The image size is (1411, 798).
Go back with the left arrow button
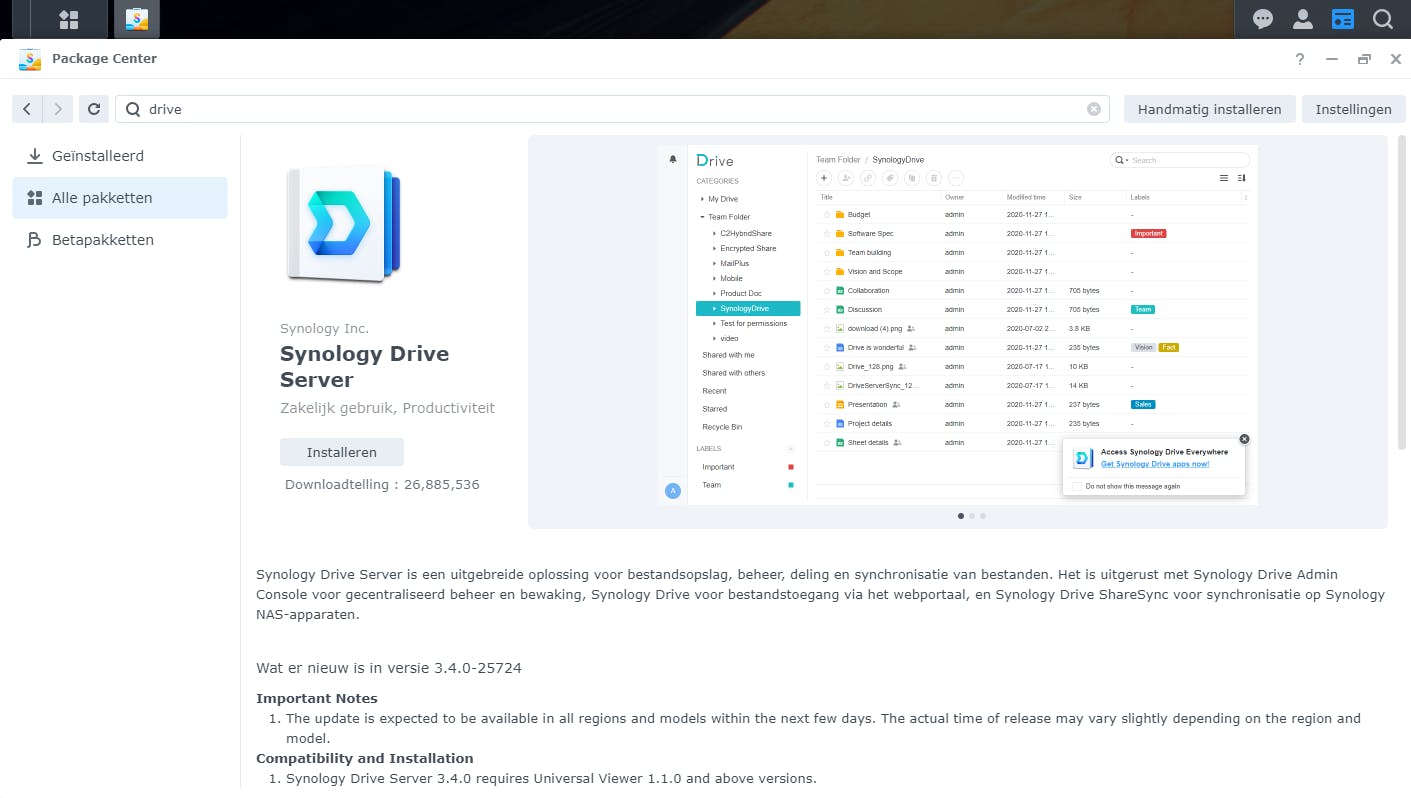click(x=27, y=109)
